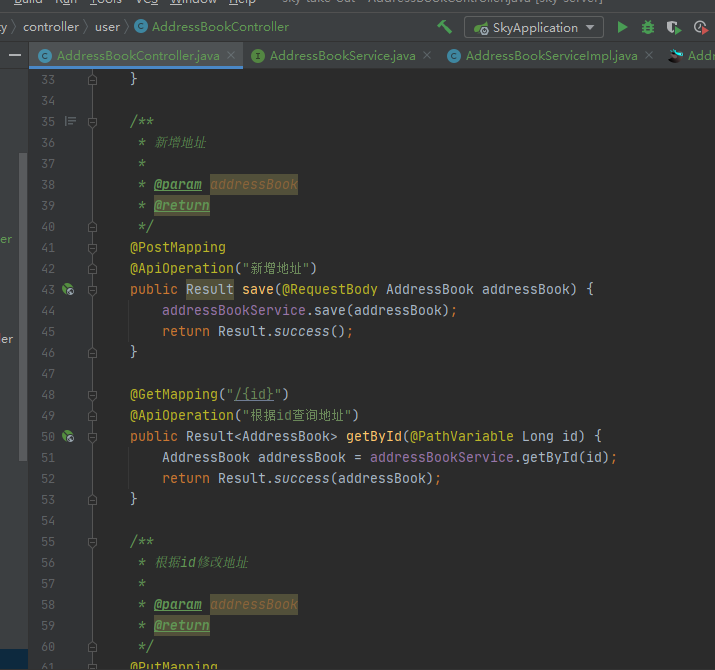Collapse the getById method at line 50
Viewport: 715px width, 670px height.
pyautogui.click(x=92, y=437)
